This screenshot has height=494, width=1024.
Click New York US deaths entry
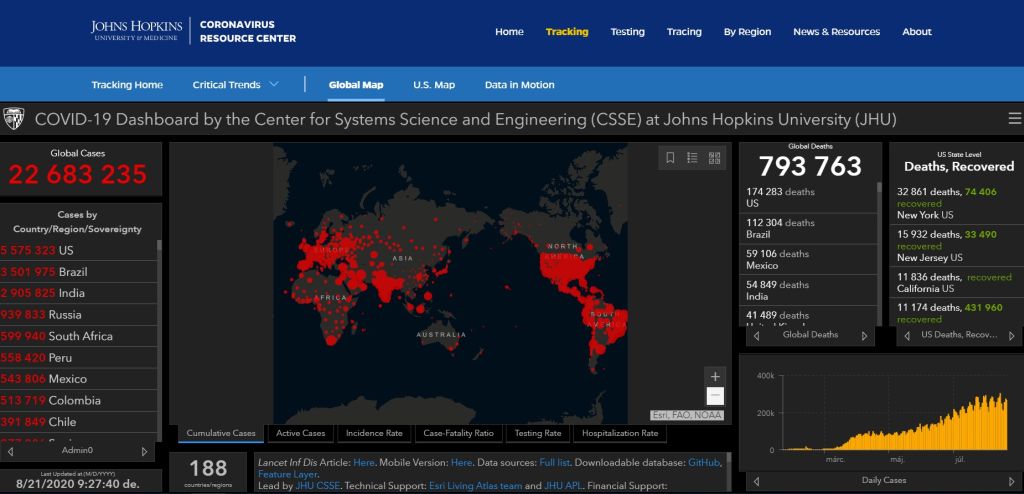956,203
